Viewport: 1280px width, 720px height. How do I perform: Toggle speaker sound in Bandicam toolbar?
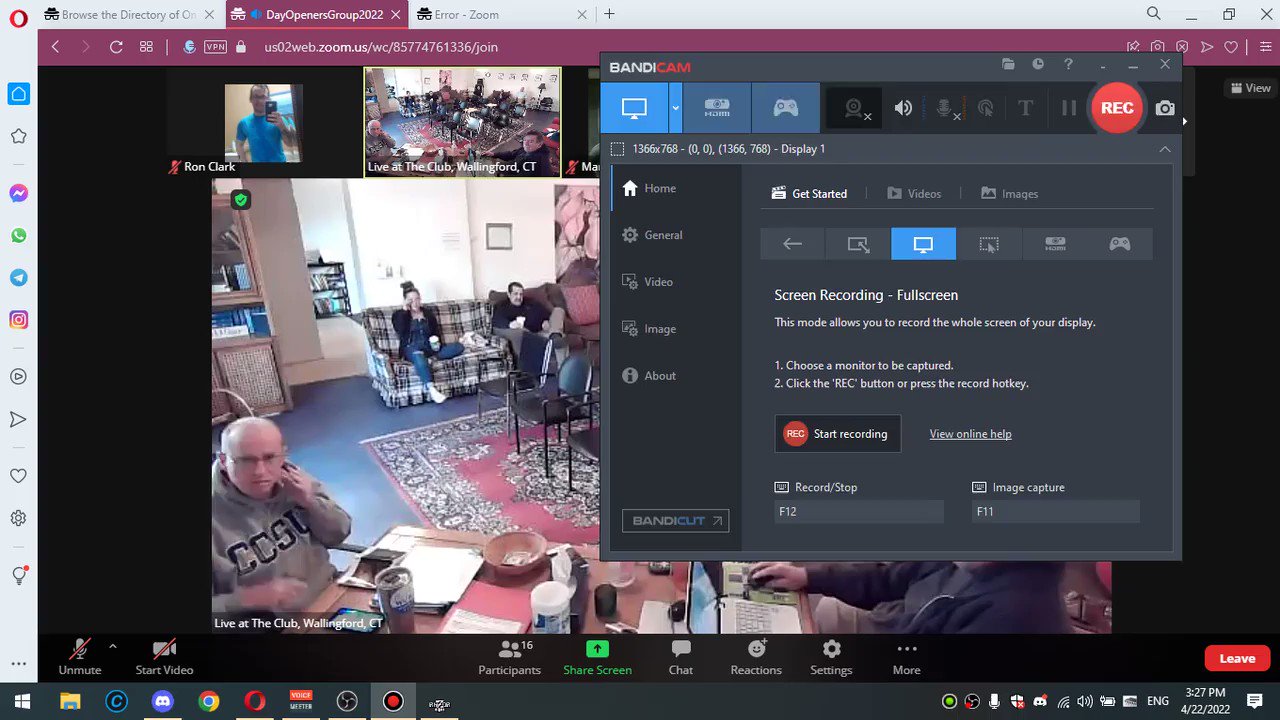pyautogui.click(x=903, y=108)
